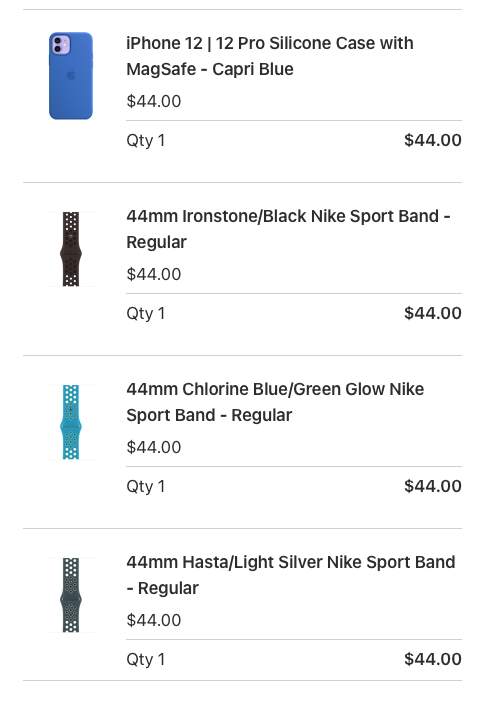Click the bold $44.00 total for the Ironstone band

tap(433, 313)
